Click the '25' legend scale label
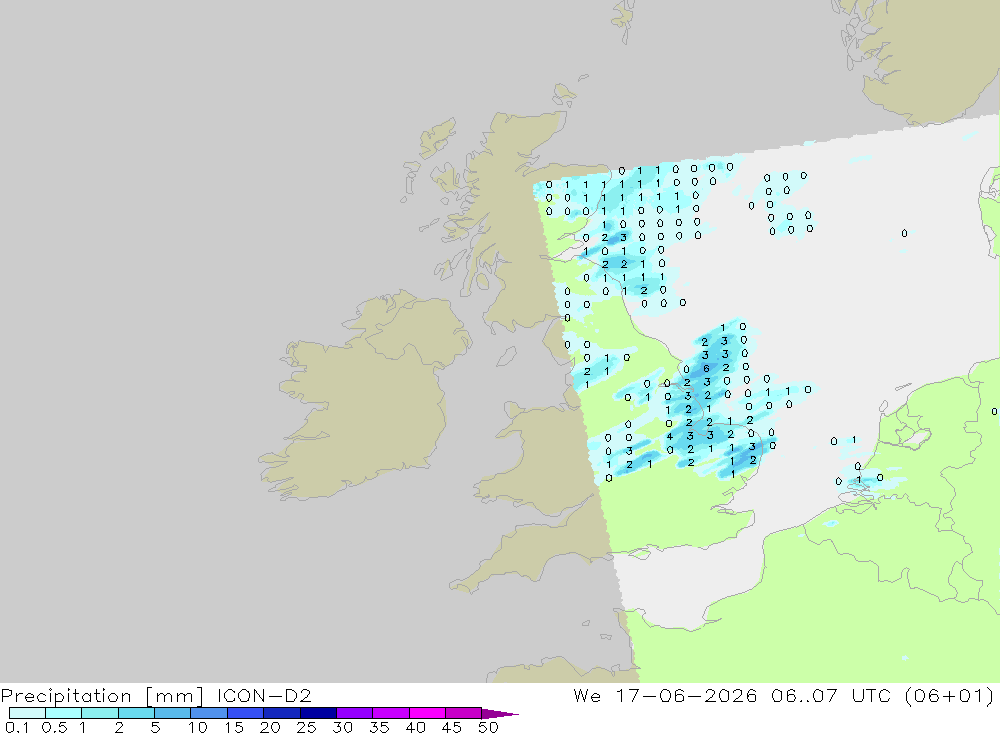Screen dimensions: 1000x733 pos(306,727)
